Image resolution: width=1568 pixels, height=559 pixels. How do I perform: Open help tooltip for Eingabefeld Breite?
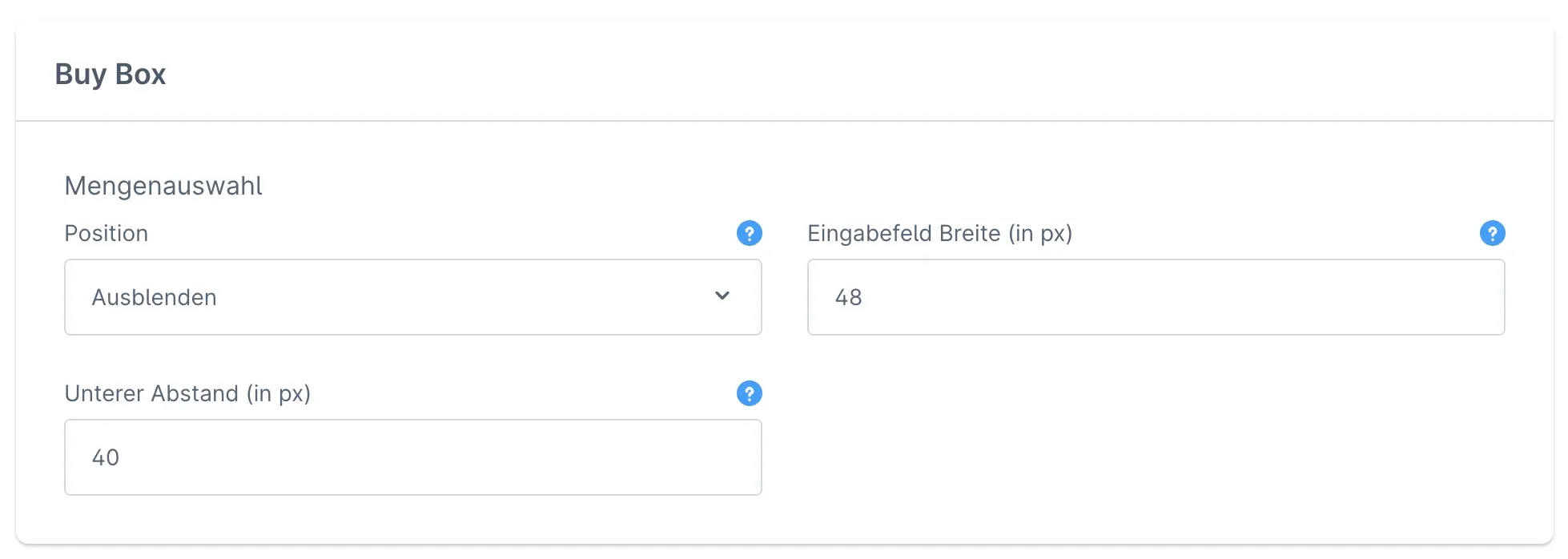(1492, 234)
